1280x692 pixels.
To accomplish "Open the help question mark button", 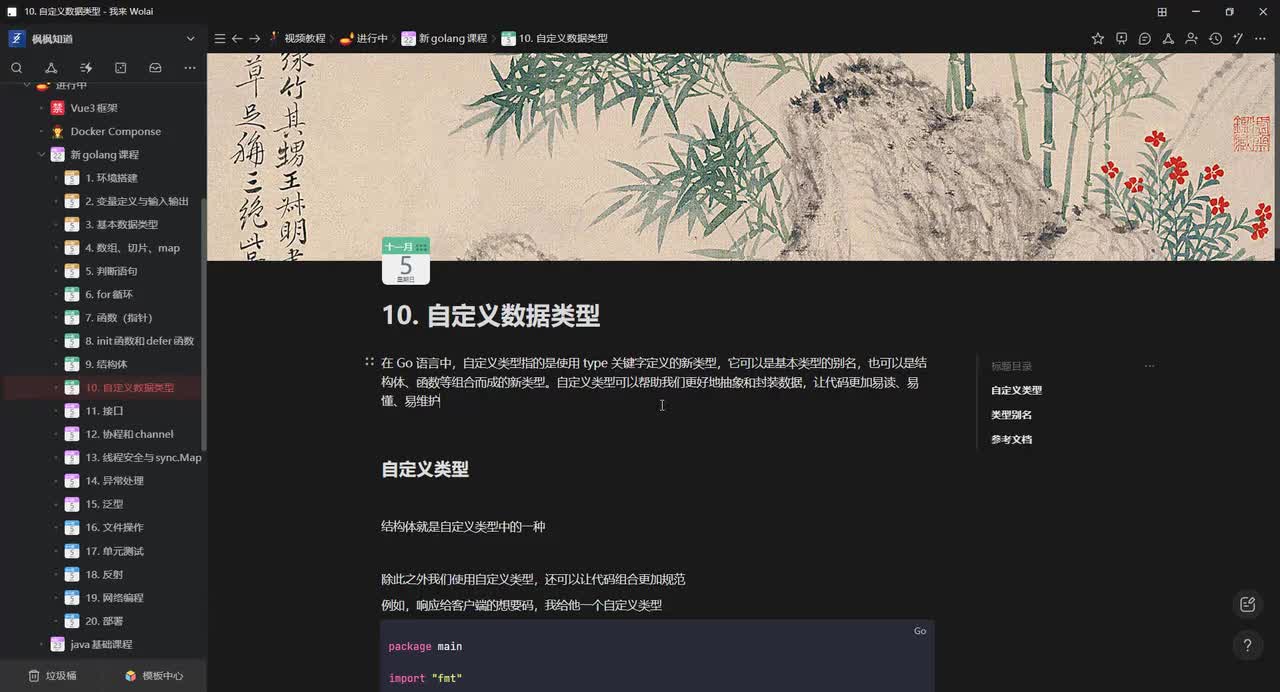I will (x=1247, y=645).
